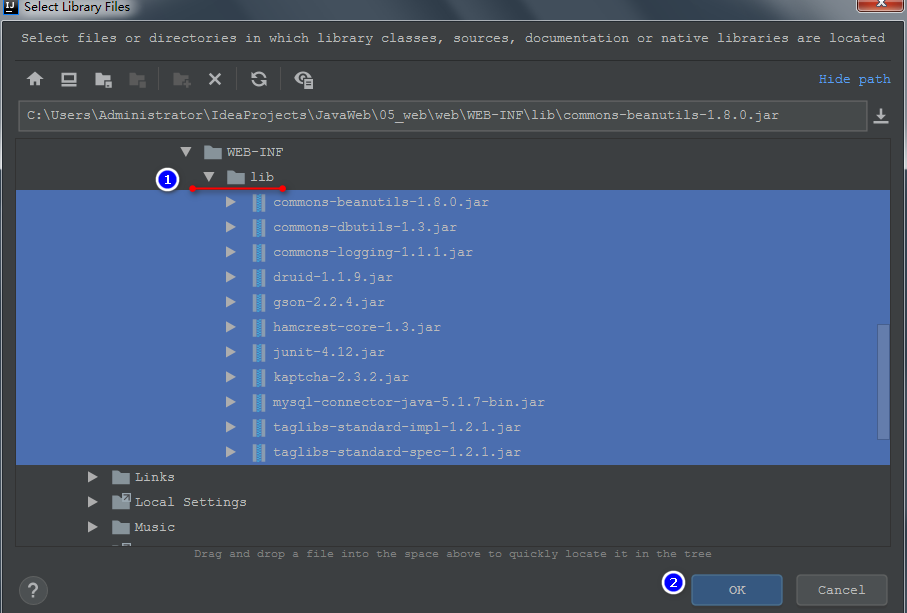The height and width of the screenshot is (613, 907).
Task: Expand commons-logging-1.1.1.jar node
Action: 231,252
